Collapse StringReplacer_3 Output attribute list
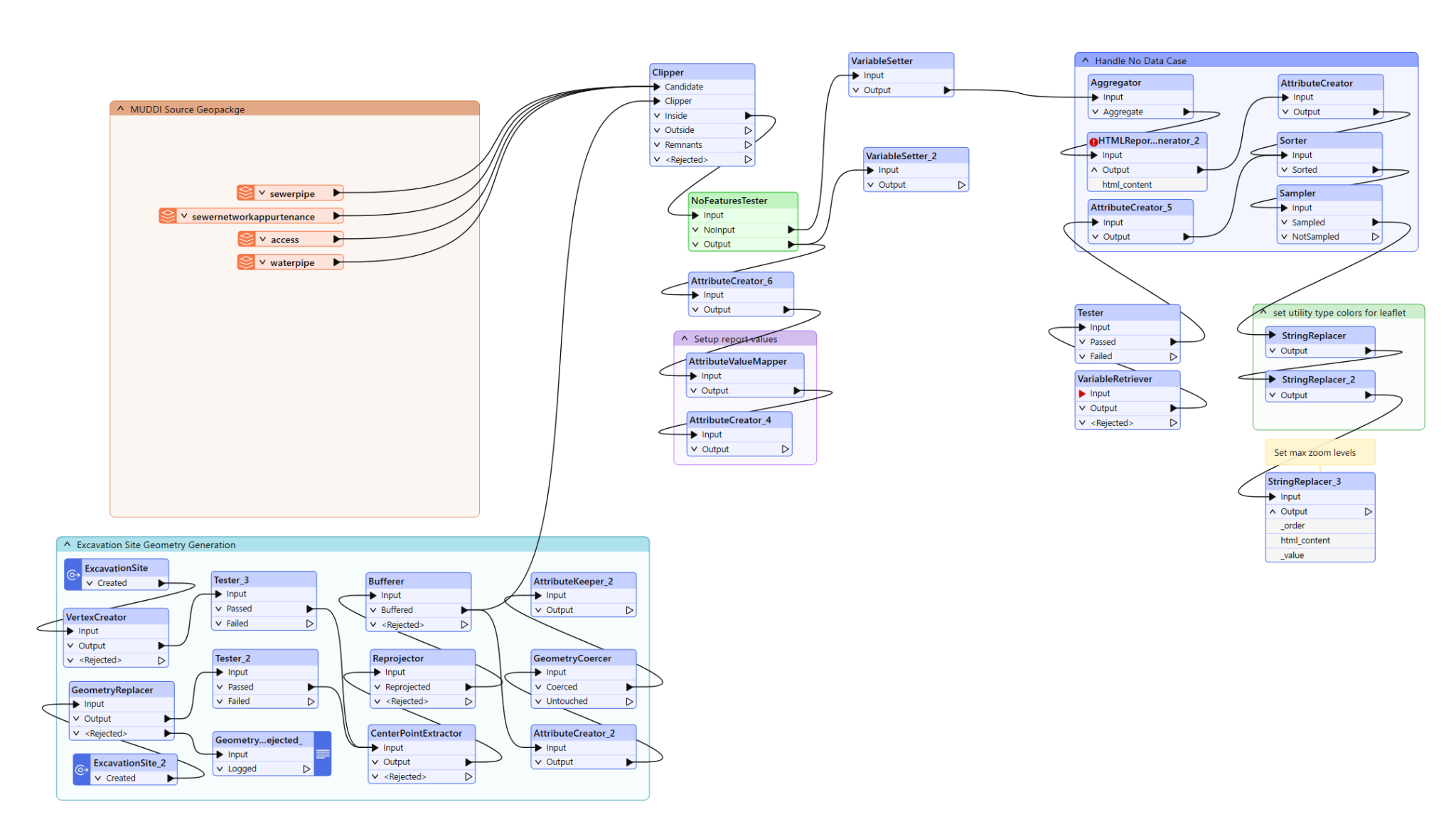Image resolution: width=1456 pixels, height=834 pixels. [1273, 511]
